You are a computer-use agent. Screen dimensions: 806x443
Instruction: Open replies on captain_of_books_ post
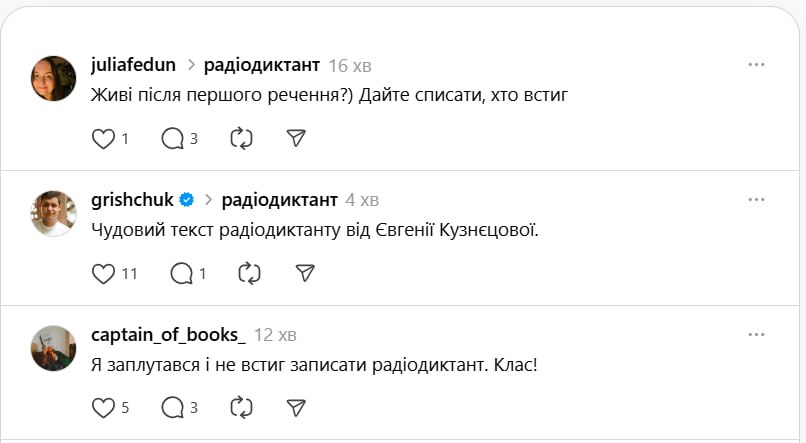173,407
